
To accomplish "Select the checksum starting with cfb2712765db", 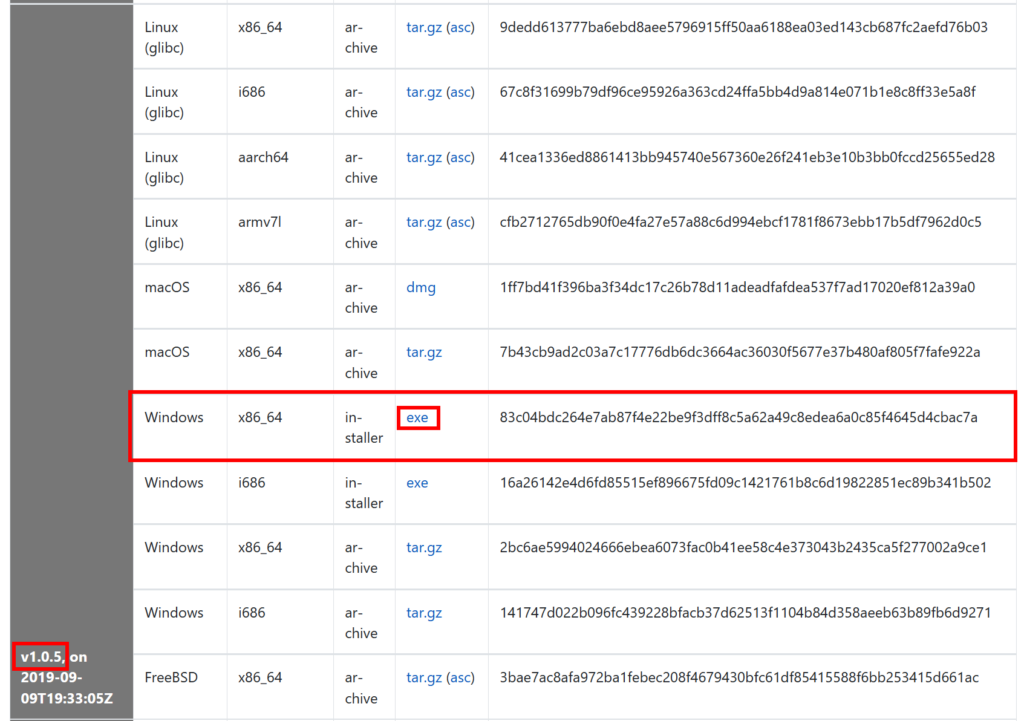I will (x=741, y=222).
